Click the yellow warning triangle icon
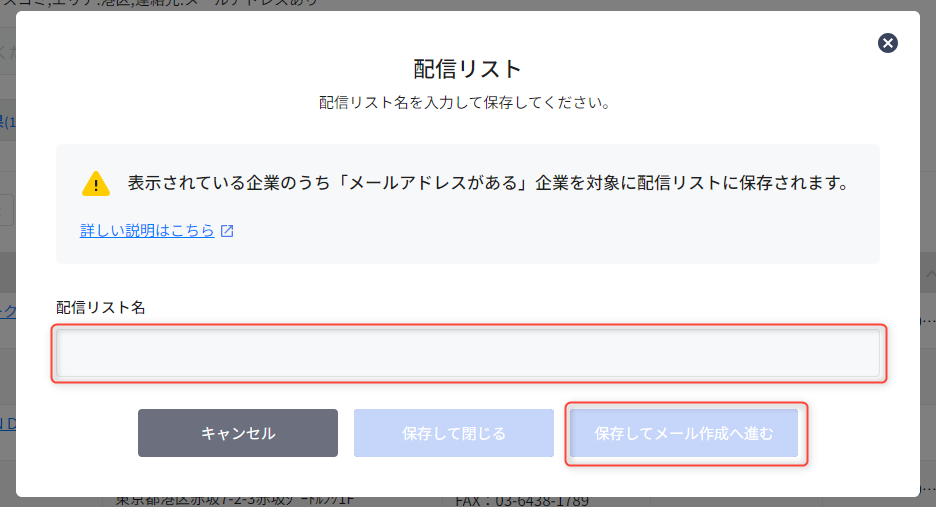 point(96,184)
